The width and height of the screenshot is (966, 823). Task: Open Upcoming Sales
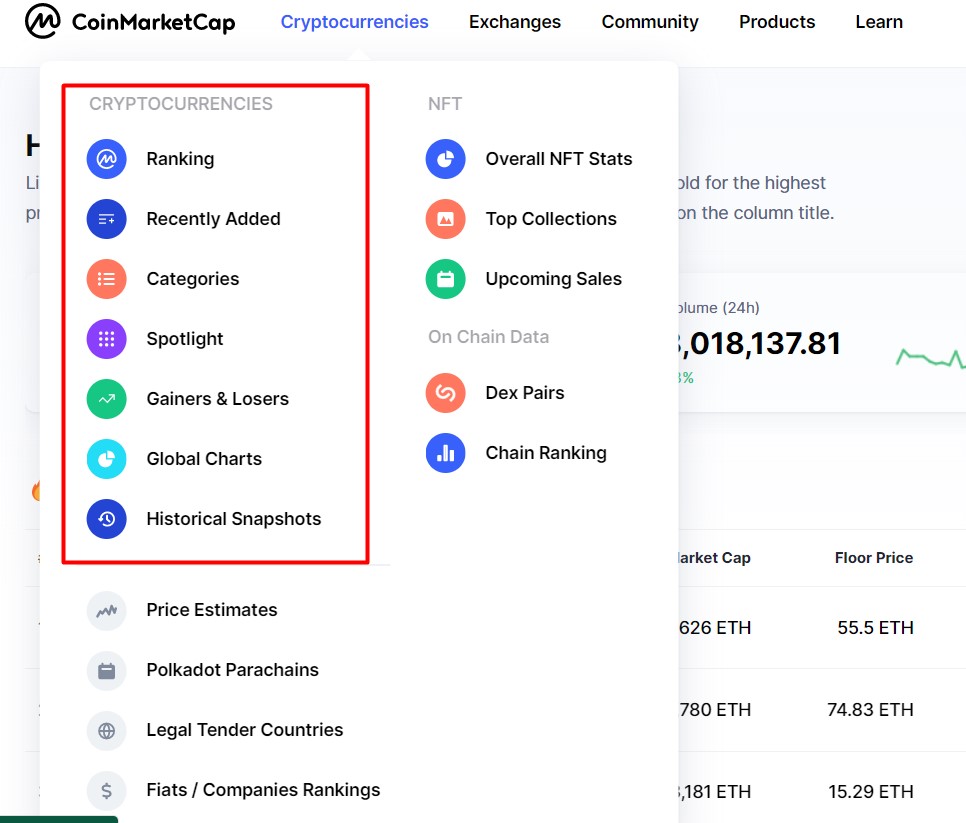553,278
